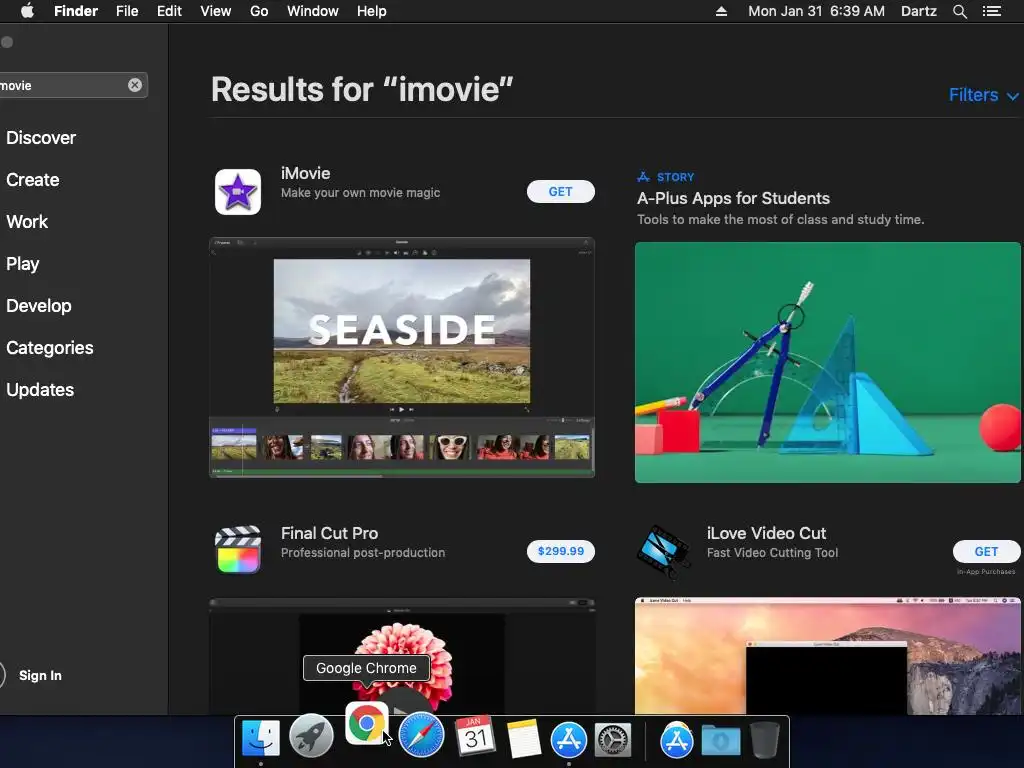Open the View menu
The height and width of the screenshot is (768, 1024).
pos(216,11)
